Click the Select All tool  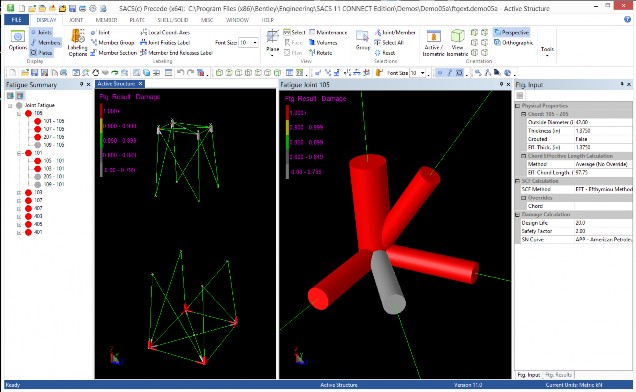(389, 42)
